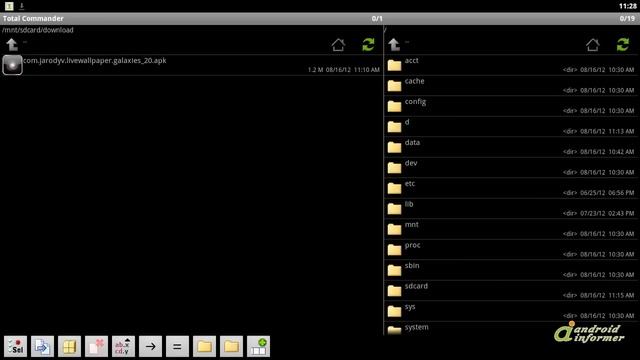Image resolution: width=640 pixels, height=360 pixels.
Task: Tap home icon in left panel
Action: click(x=338, y=44)
